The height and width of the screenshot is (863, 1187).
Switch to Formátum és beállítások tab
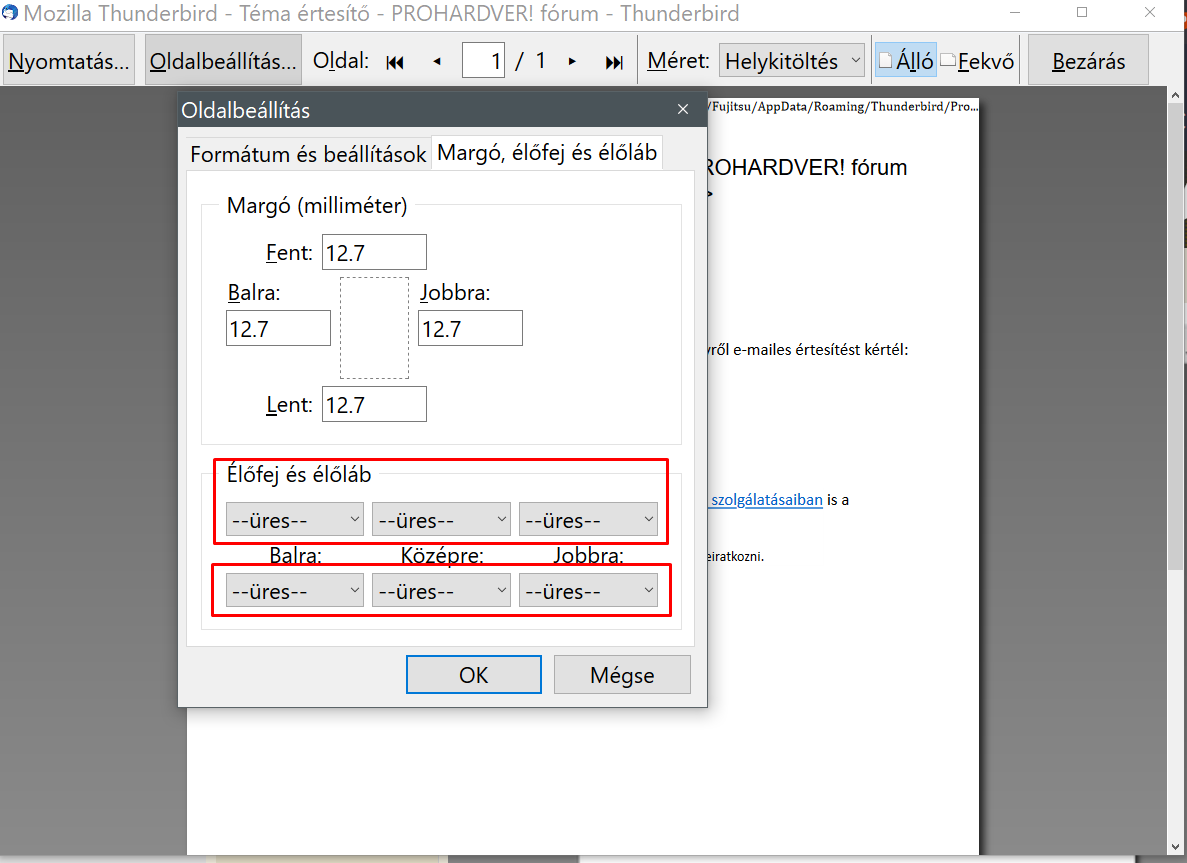click(x=308, y=154)
